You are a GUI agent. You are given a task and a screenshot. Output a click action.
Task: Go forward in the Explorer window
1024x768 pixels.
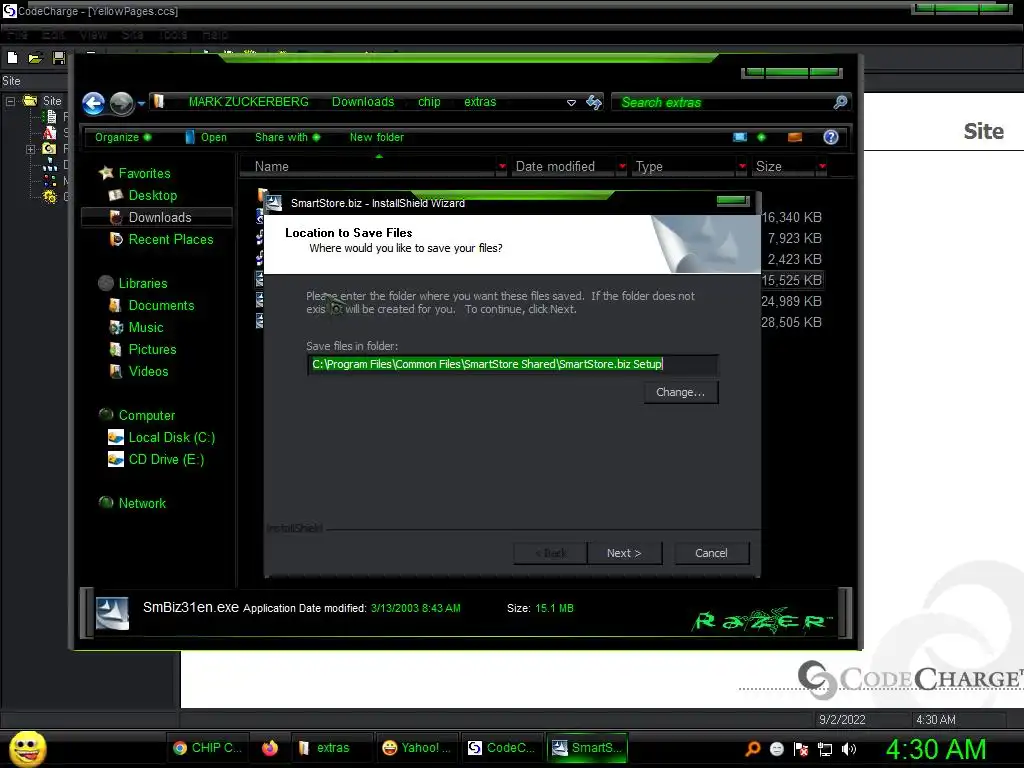pos(121,103)
